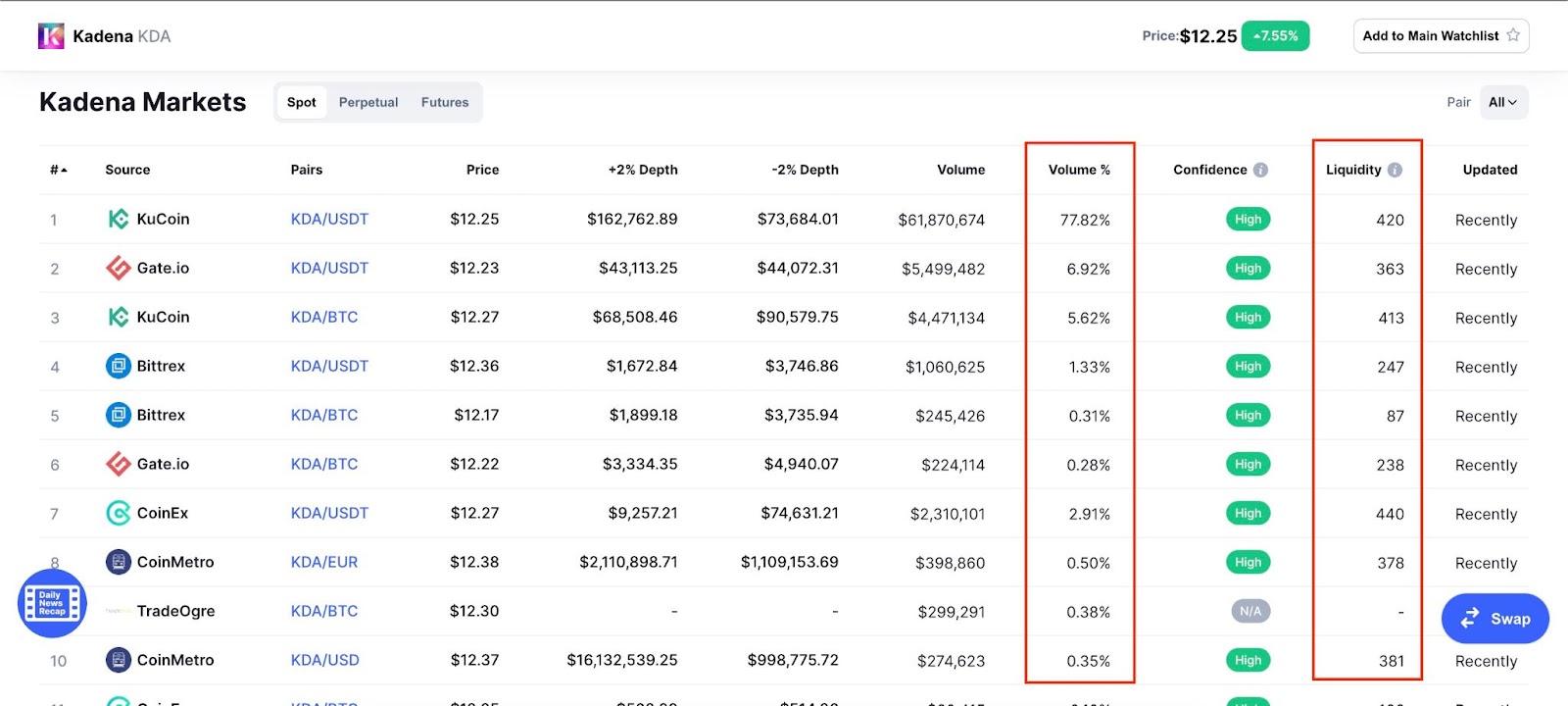Click the KuCoin logo in row 1
This screenshot has width=1568, height=706.
click(118, 219)
